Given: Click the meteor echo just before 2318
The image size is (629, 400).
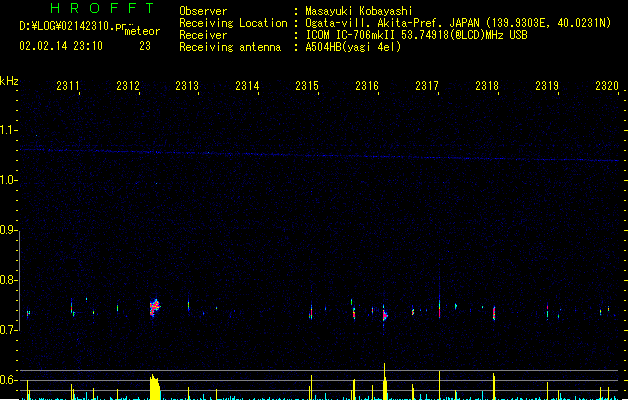Looking at the screenshot, I should click(494, 313).
